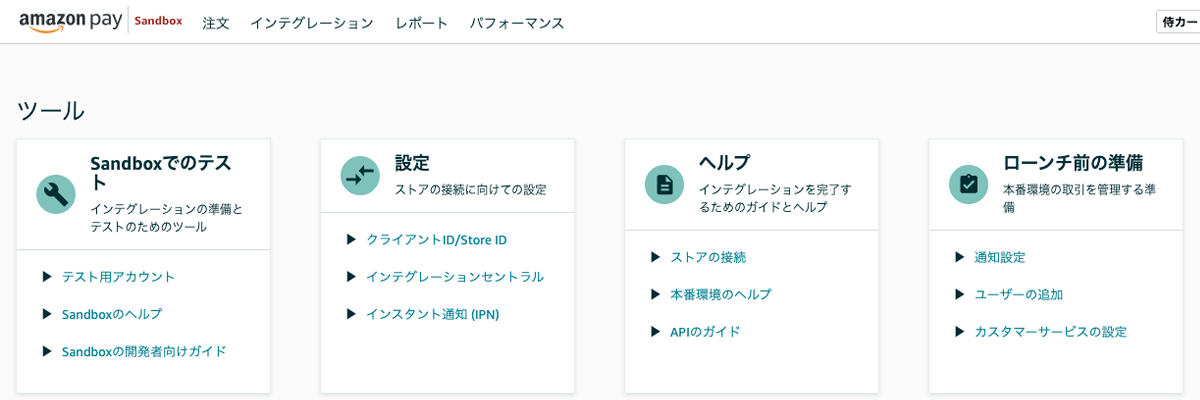The image size is (1200, 400).
Task: Open the パフォーマンス menu
Action: click(x=516, y=23)
